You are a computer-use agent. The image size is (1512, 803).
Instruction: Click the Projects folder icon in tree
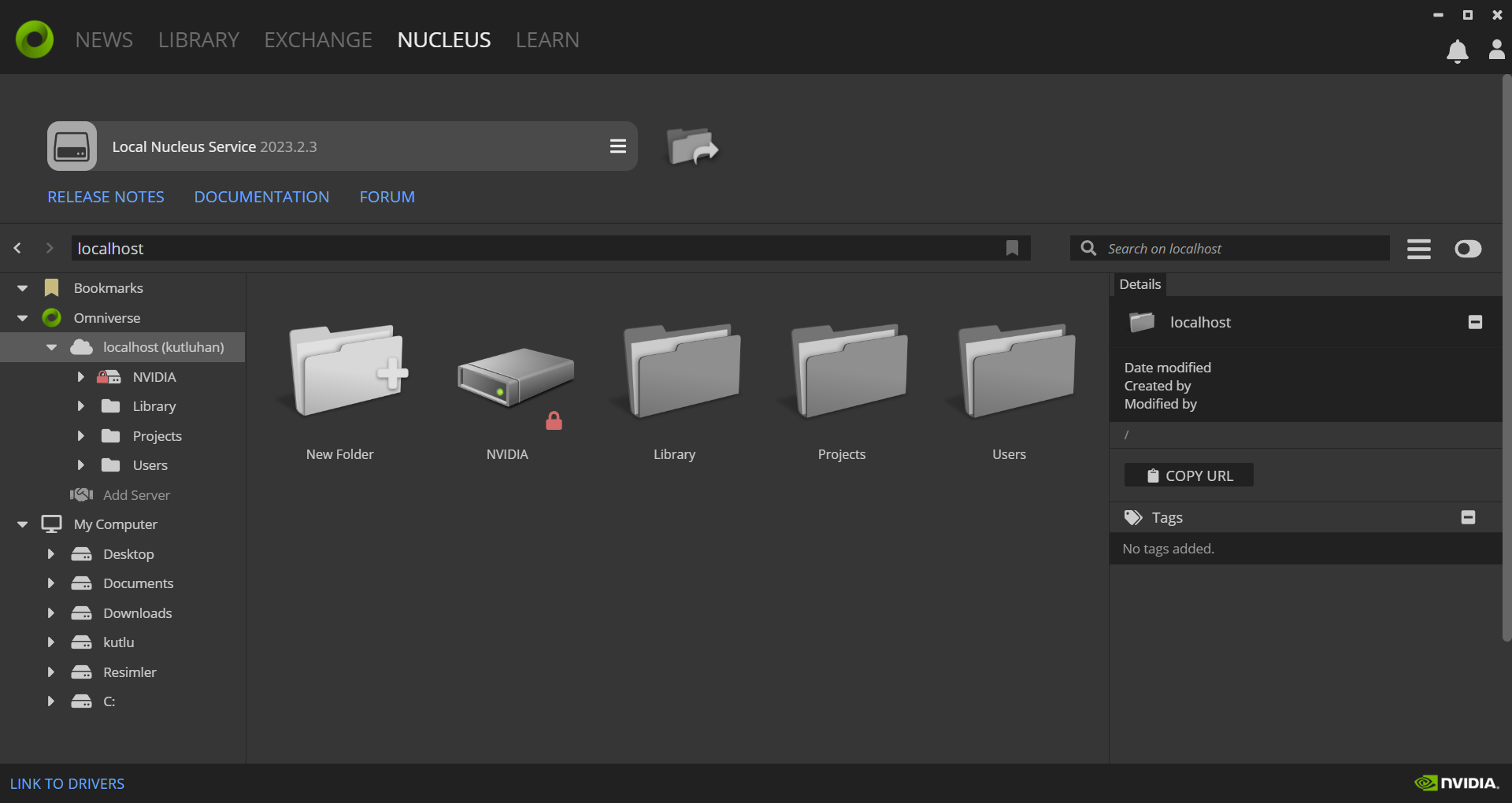coord(110,435)
